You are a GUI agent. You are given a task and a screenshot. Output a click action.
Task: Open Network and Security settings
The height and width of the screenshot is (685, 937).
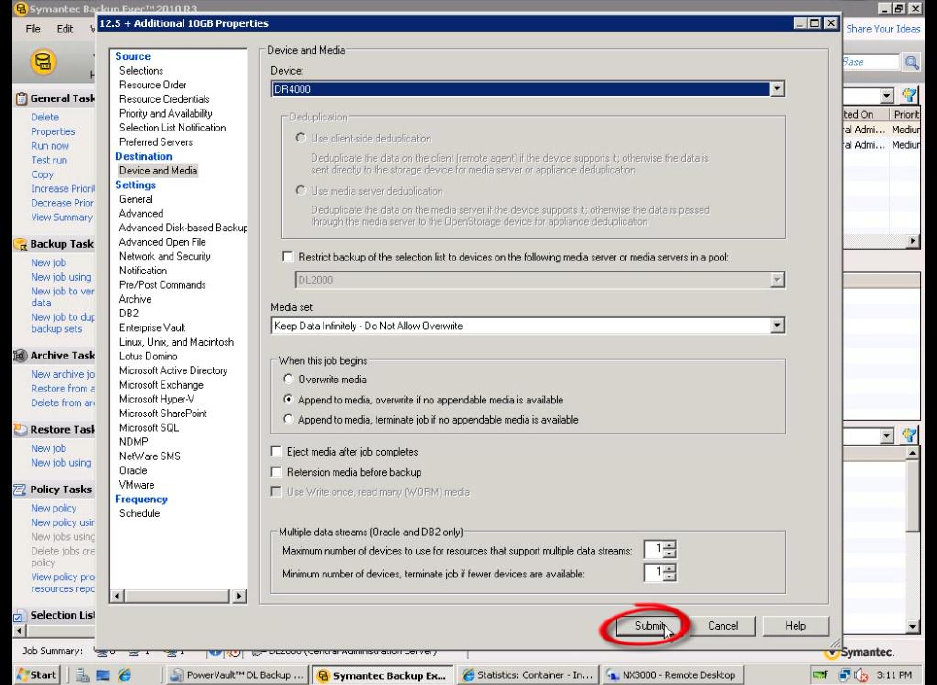pos(164,256)
